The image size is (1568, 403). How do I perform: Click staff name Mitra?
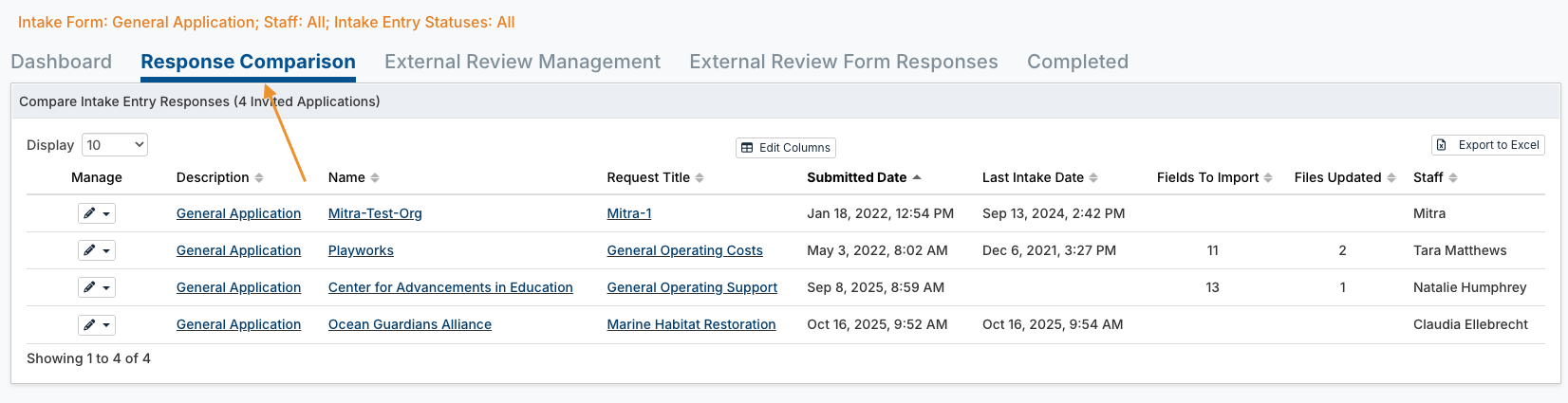coord(1429,213)
